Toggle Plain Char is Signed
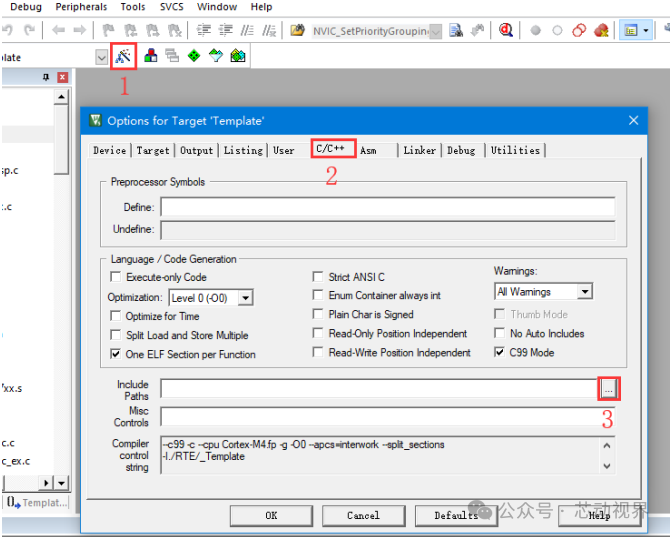 click(x=317, y=314)
